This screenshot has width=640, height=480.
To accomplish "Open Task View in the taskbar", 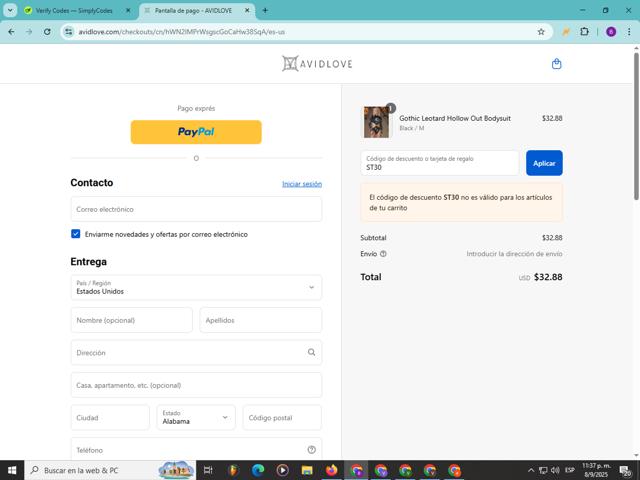I will (x=208, y=470).
